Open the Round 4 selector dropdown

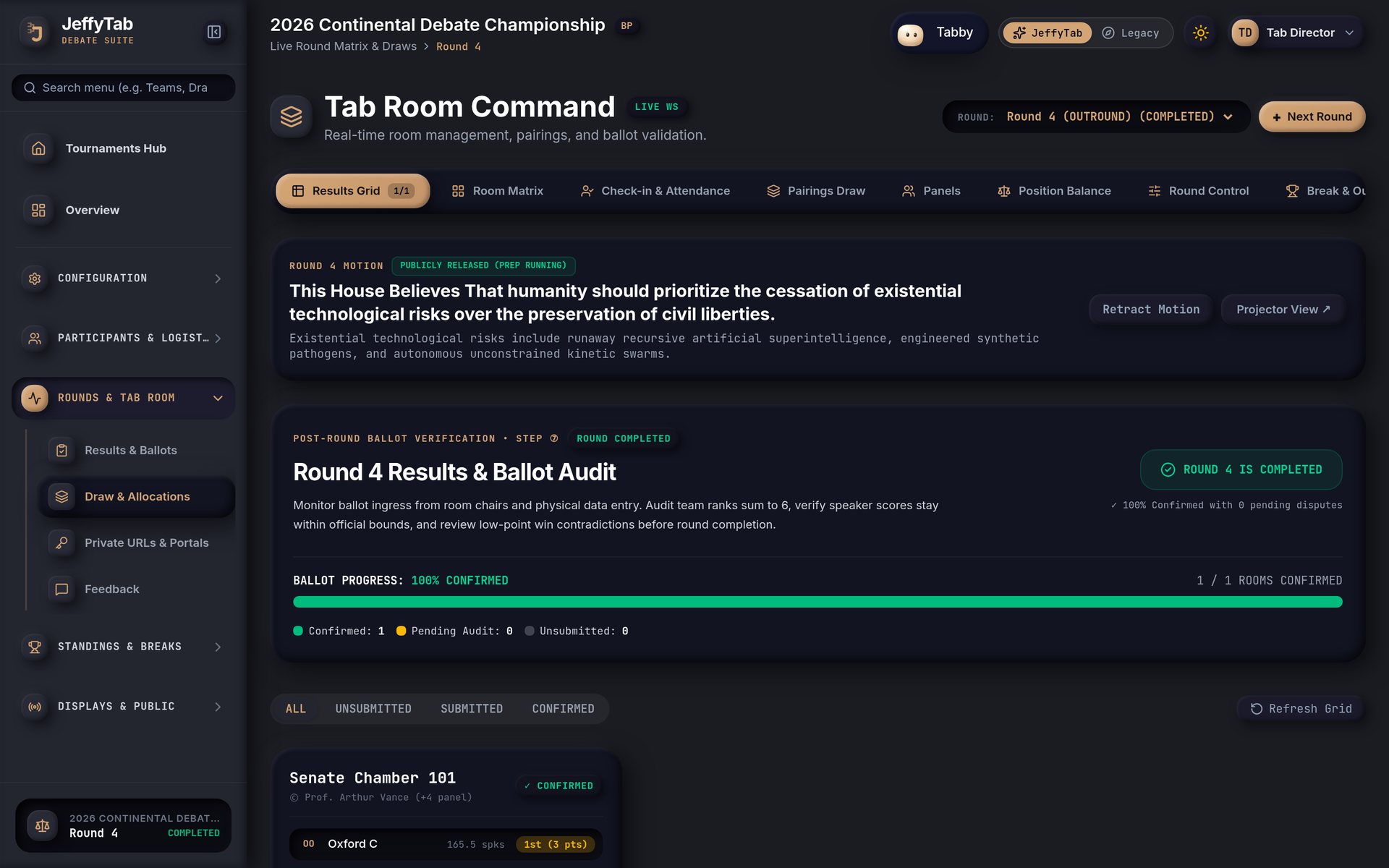coord(1096,116)
